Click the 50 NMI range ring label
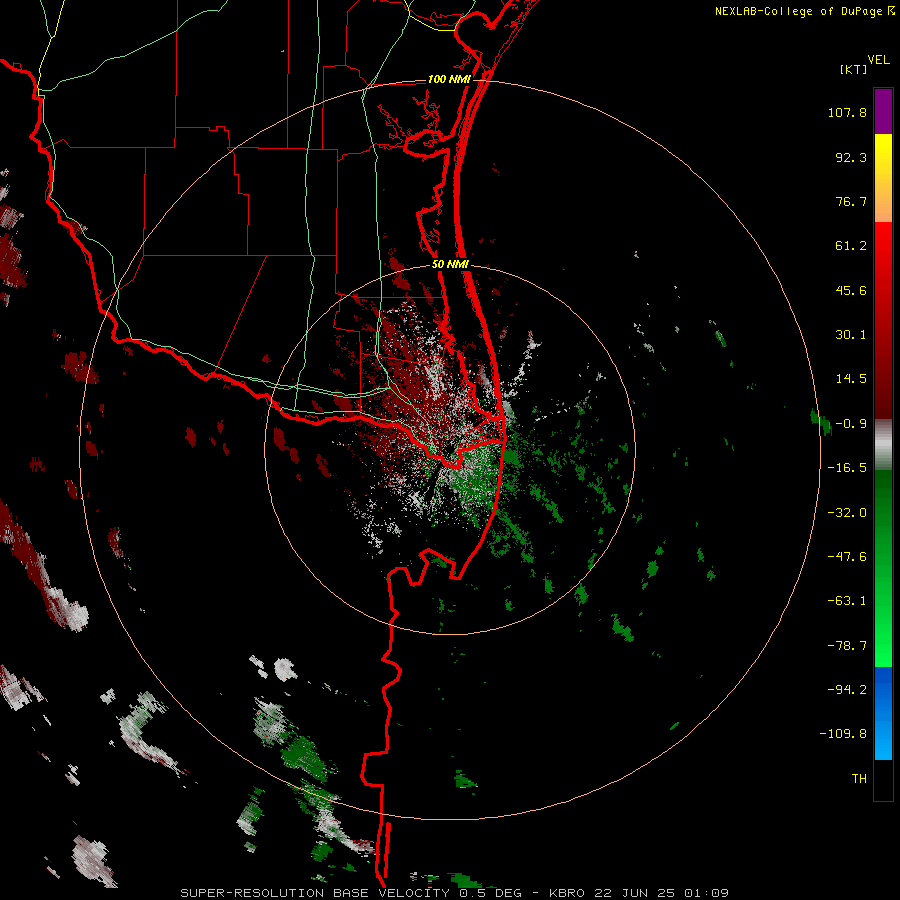 pos(450,265)
